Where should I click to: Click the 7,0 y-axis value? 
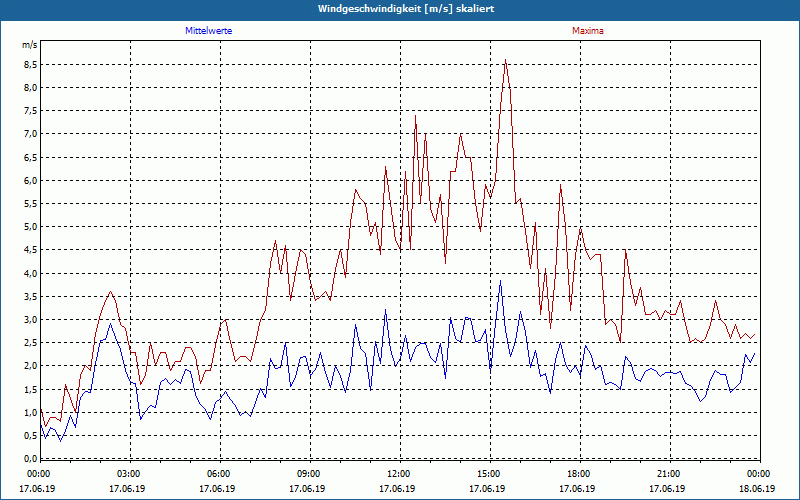[x=31, y=134]
